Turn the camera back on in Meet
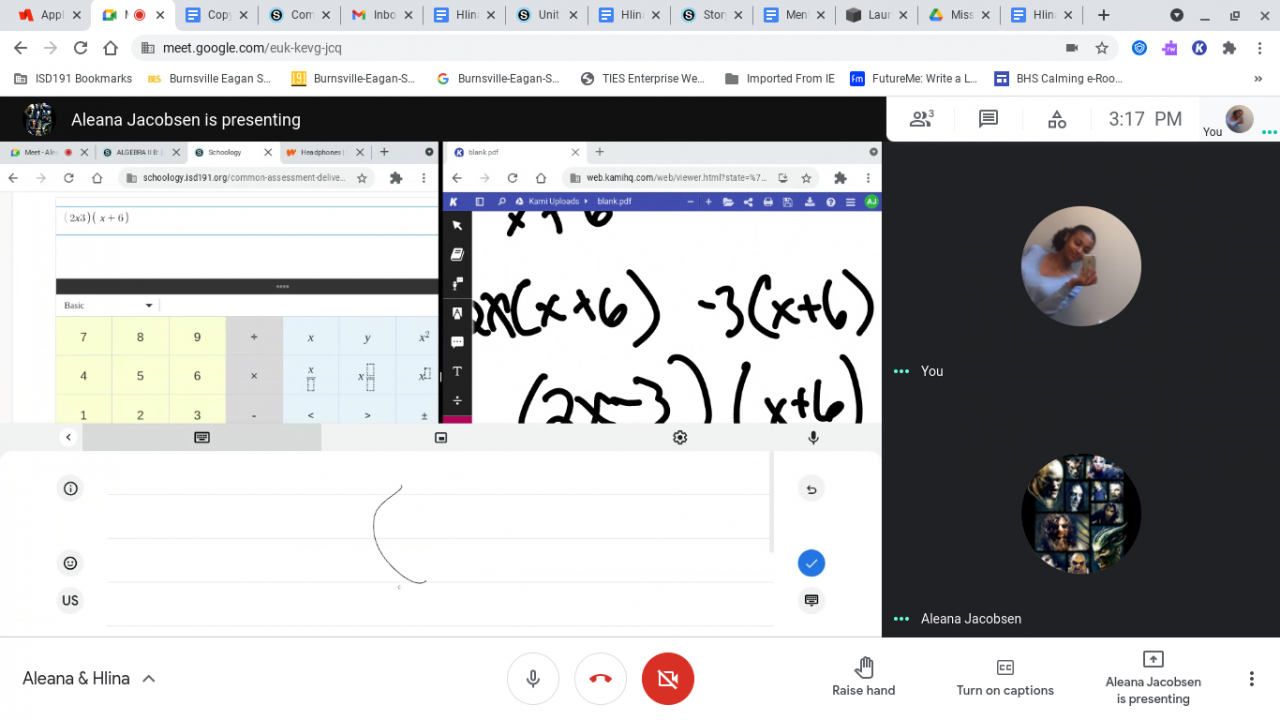The width and height of the screenshot is (1280, 720). [x=668, y=679]
